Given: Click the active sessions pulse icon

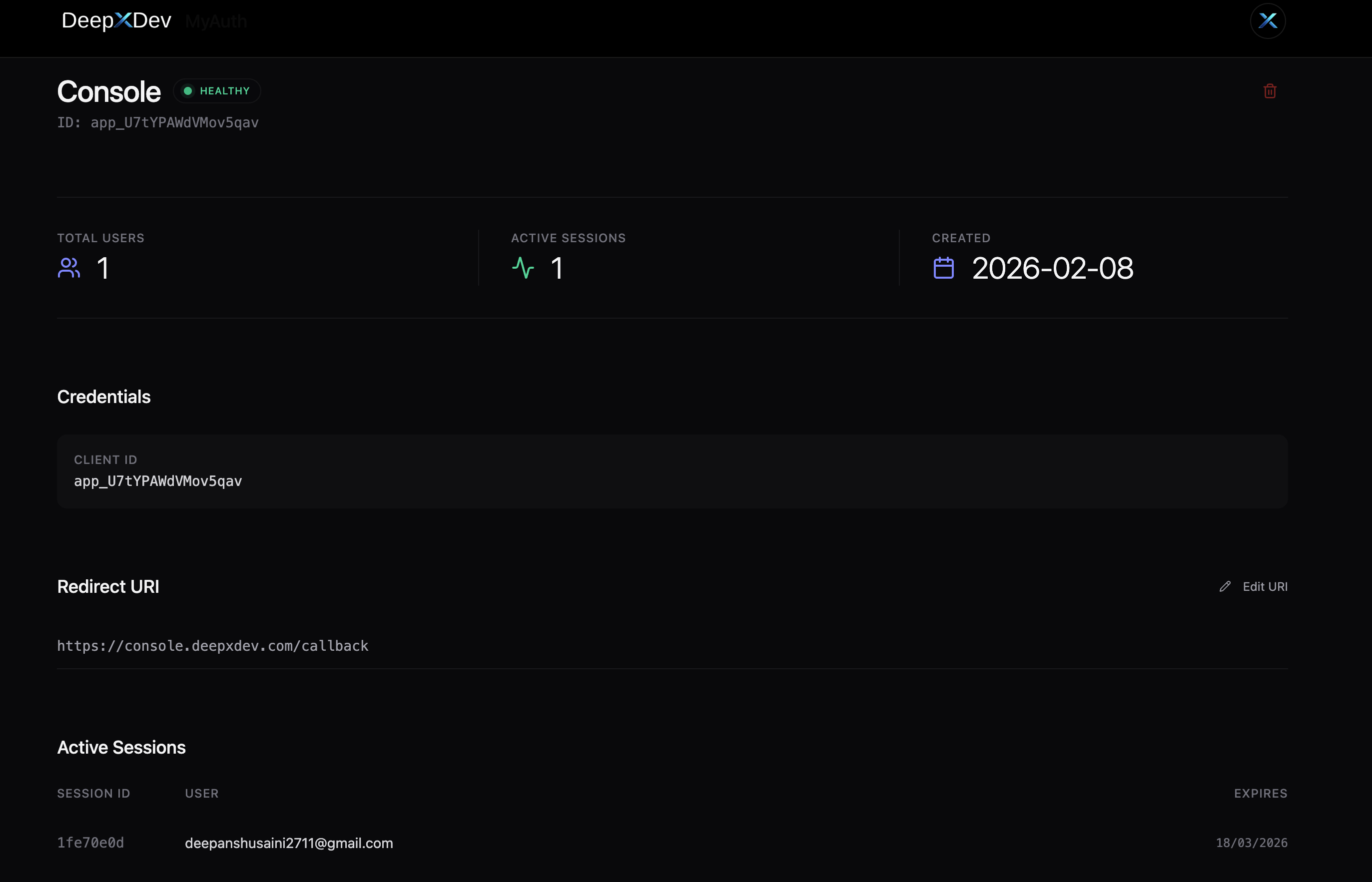Looking at the screenshot, I should [x=523, y=268].
